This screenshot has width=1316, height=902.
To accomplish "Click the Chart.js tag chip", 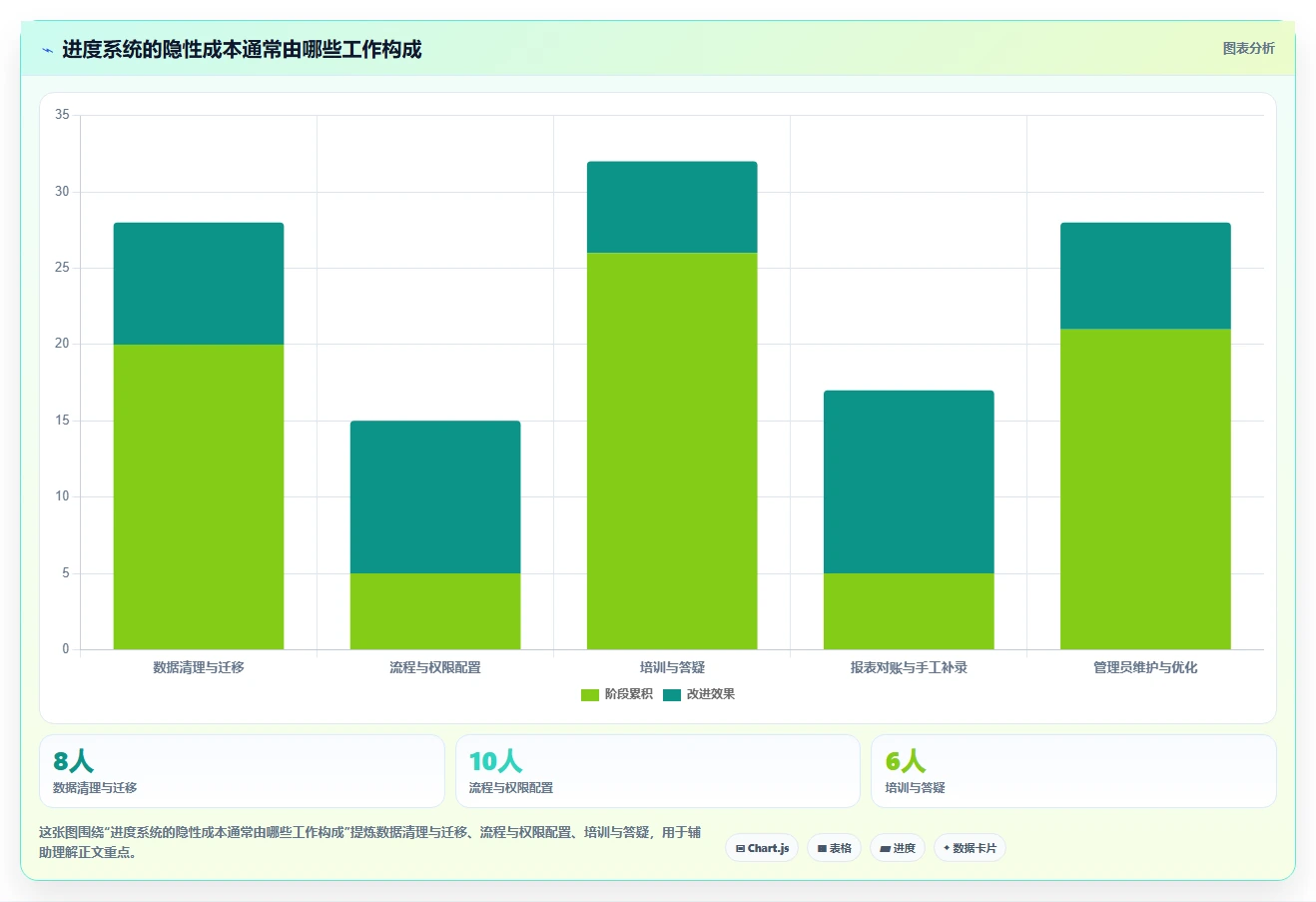I will pos(762,848).
